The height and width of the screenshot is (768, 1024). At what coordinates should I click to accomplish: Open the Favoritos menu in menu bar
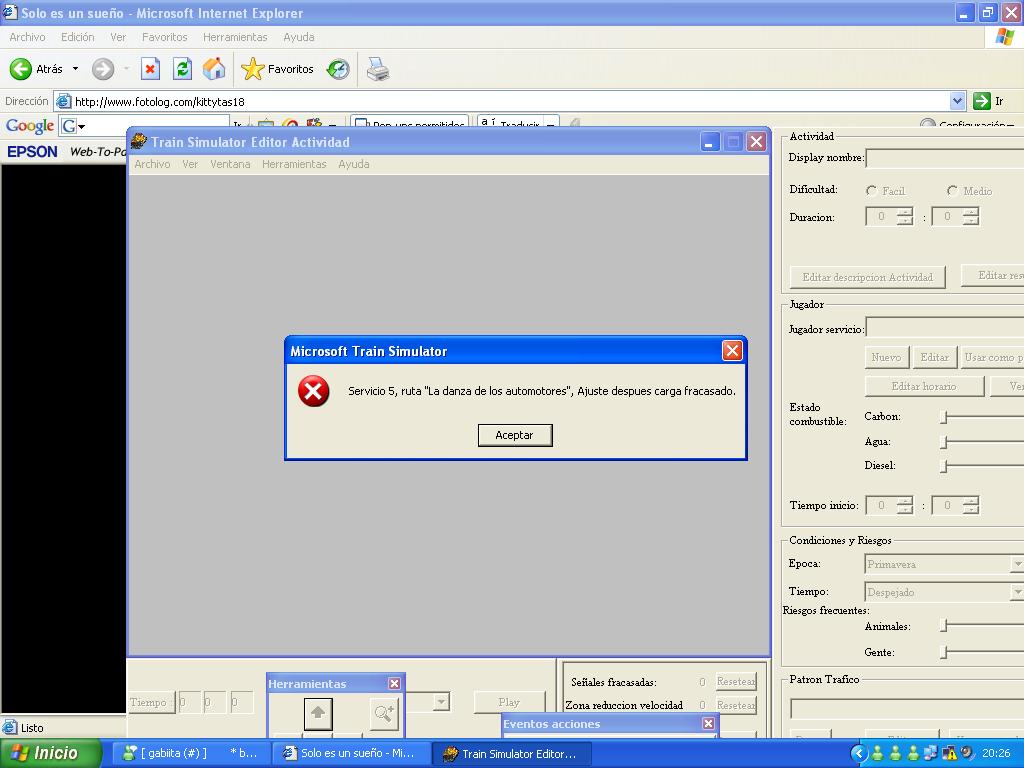pos(164,37)
